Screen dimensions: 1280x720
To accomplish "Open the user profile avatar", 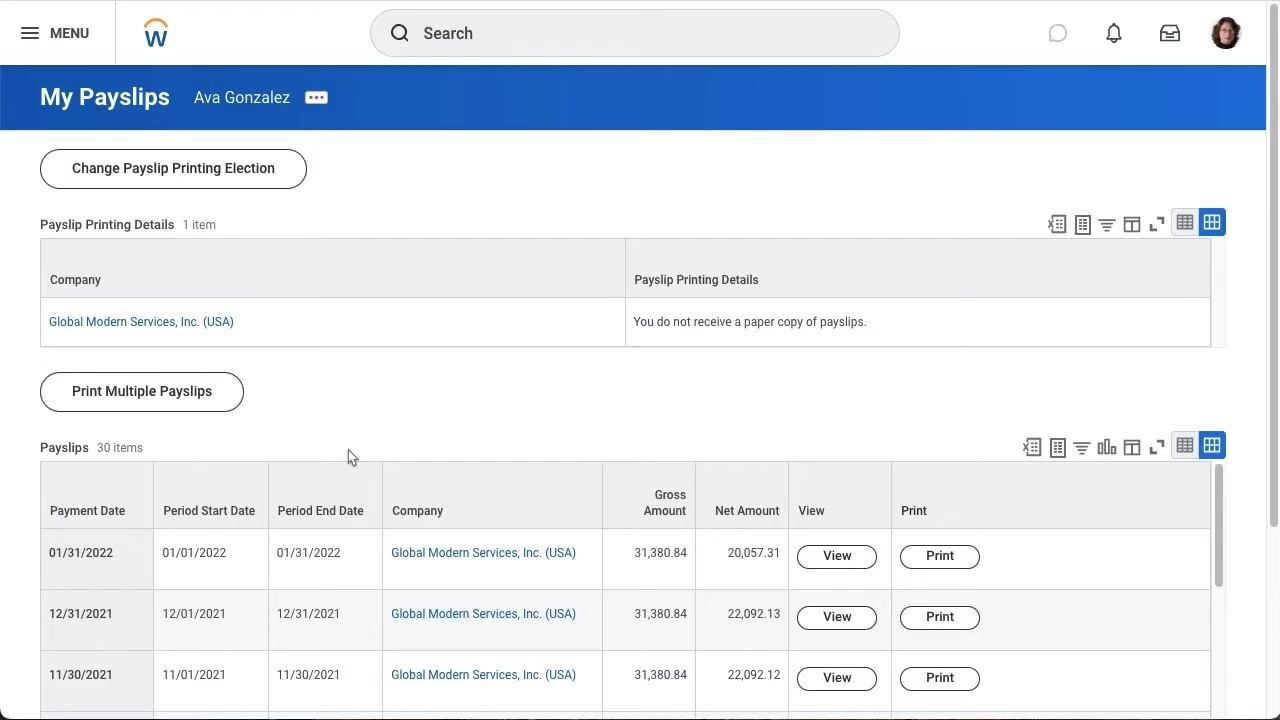I will (1226, 33).
